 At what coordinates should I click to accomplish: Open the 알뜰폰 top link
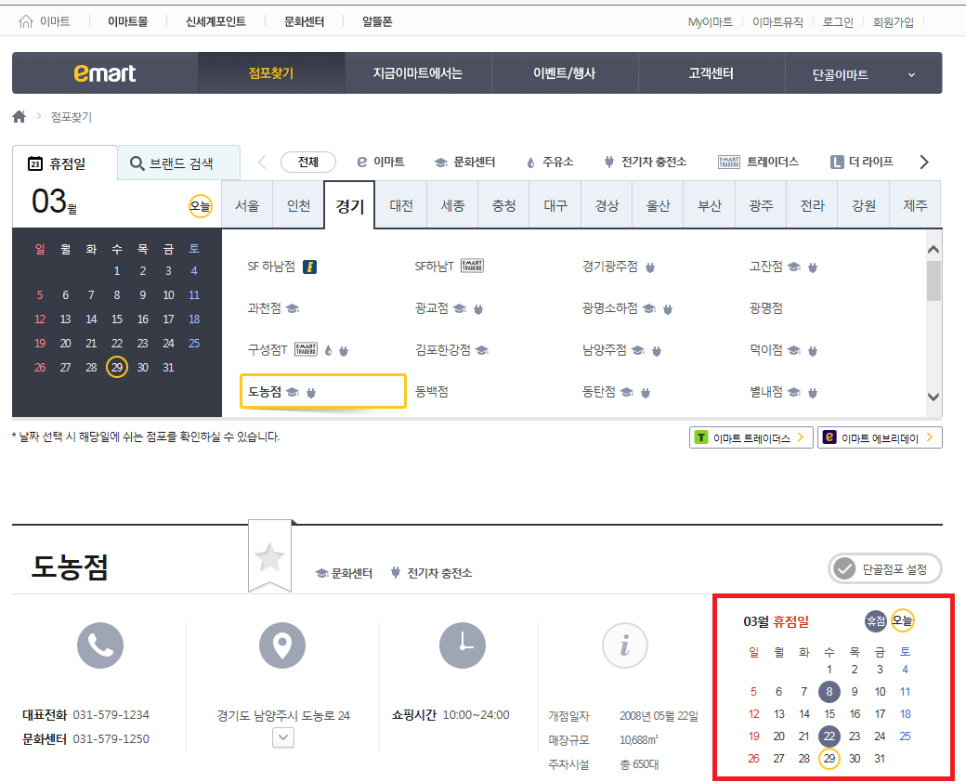[x=377, y=22]
